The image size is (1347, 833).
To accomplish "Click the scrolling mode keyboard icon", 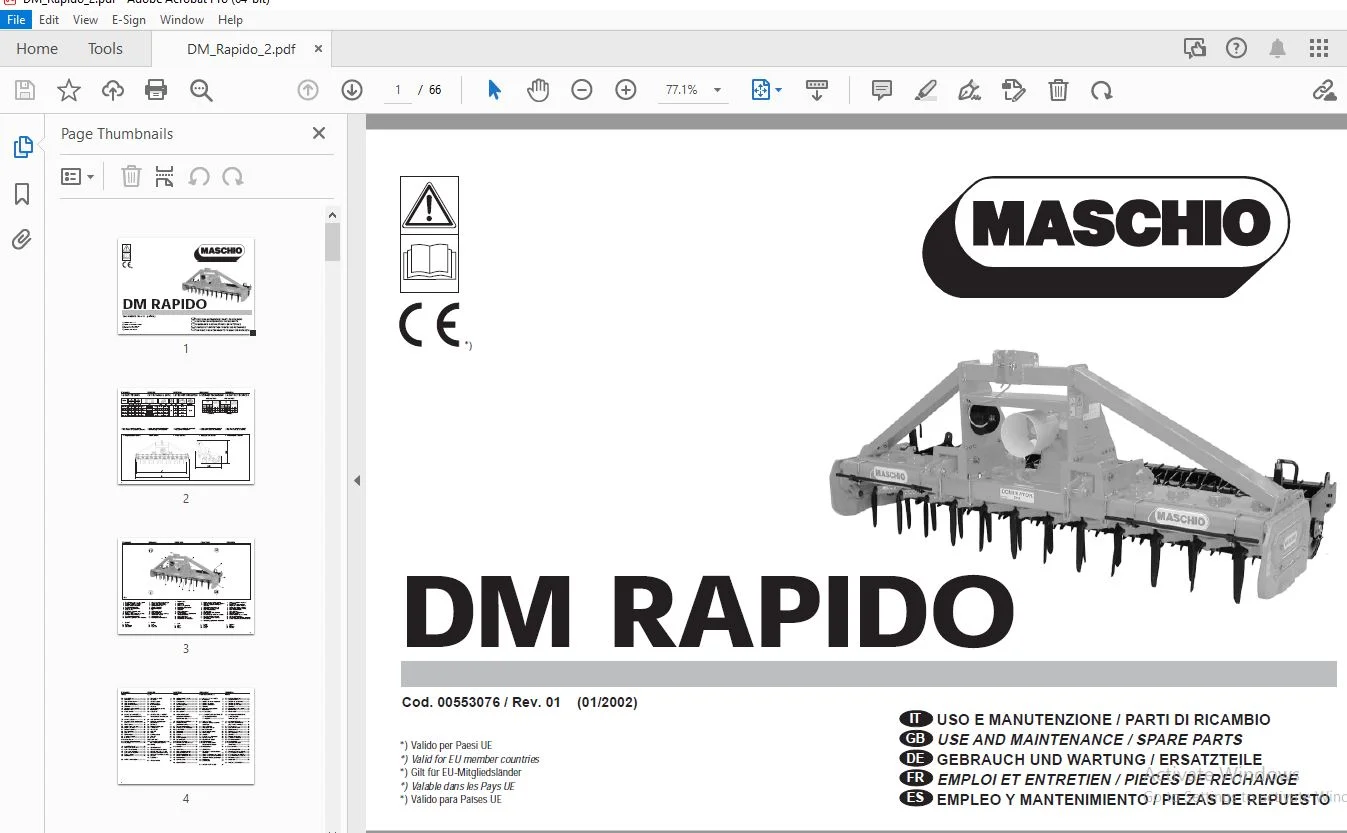I will (x=817, y=90).
